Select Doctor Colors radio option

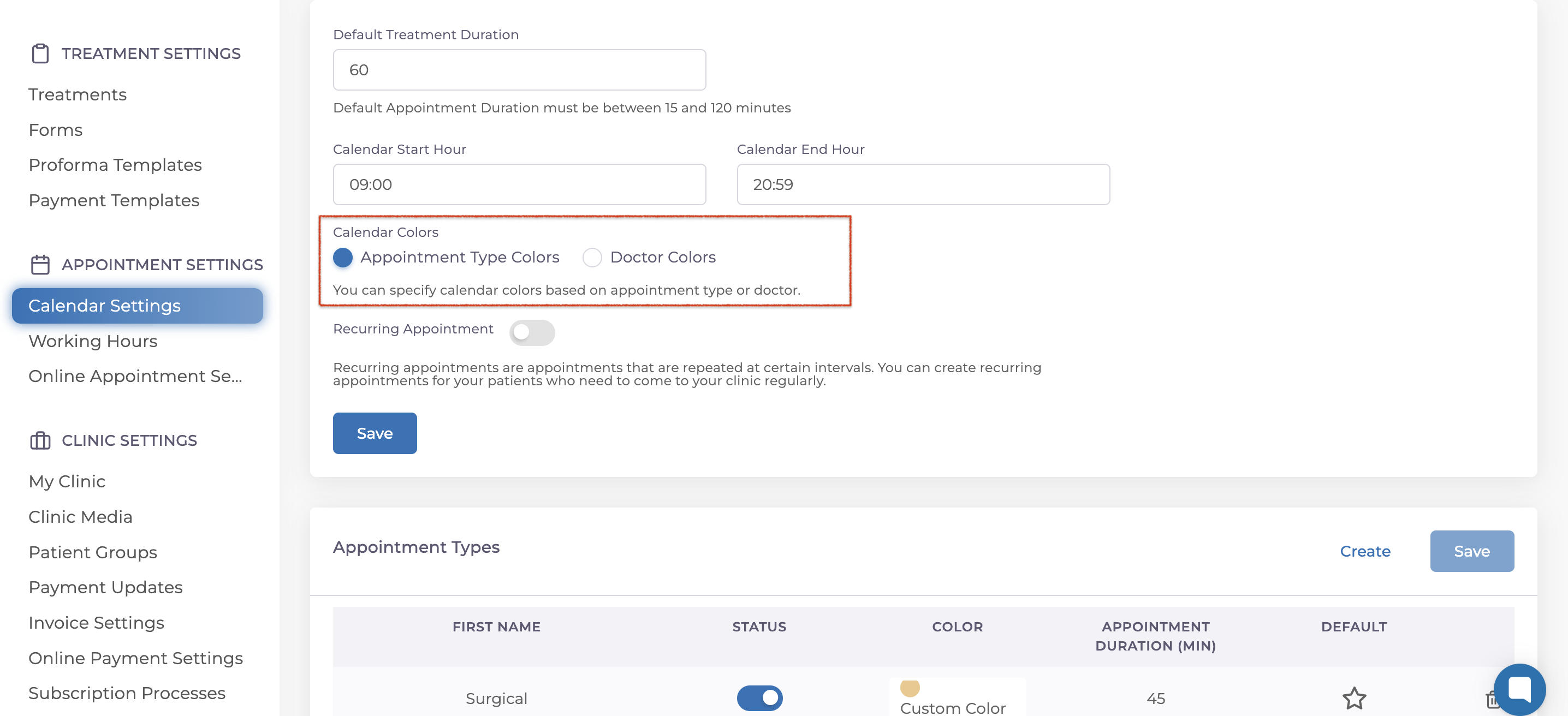pyautogui.click(x=592, y=258)
